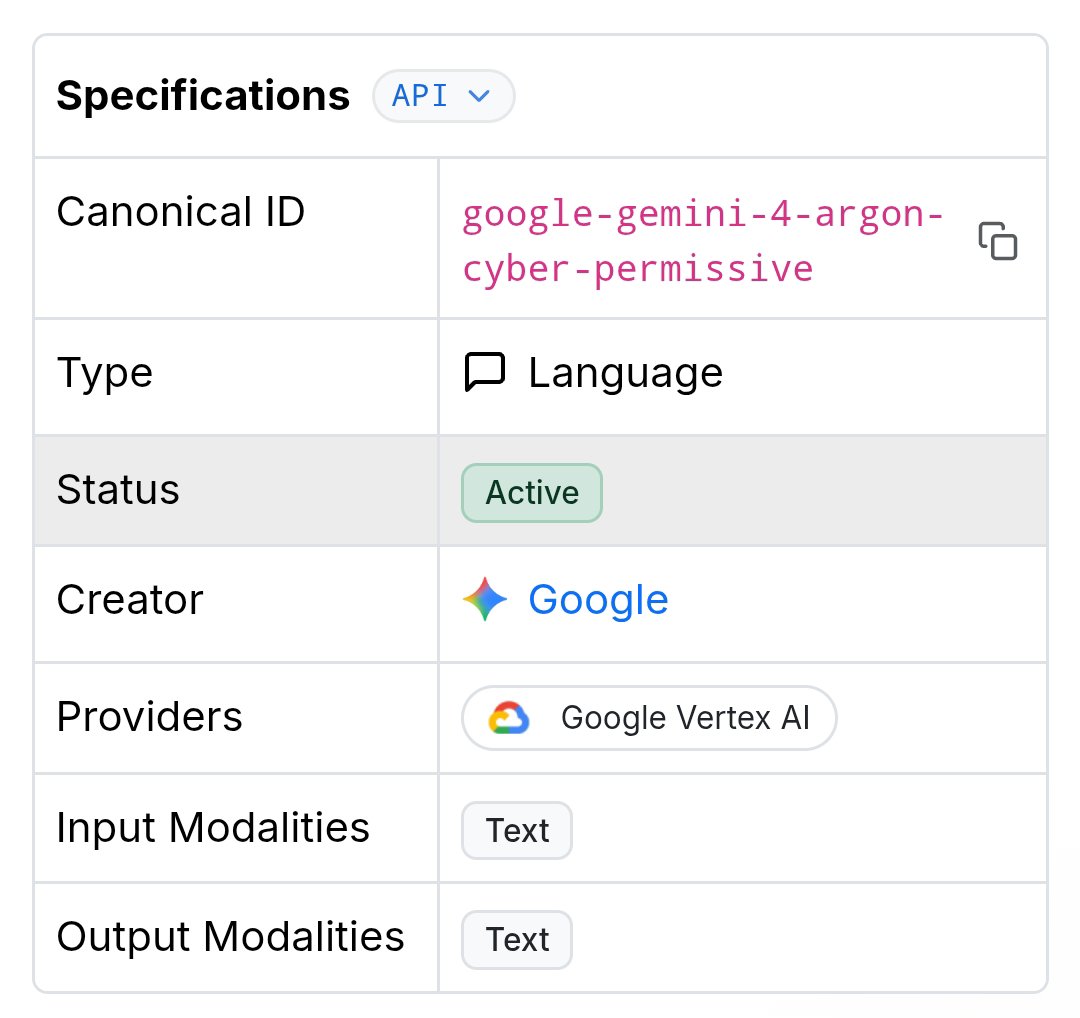The width and height of the screenshot is (1080, 1018).
Task: Click the speech bubble icon beside Language
Action: tap(485, 372)
